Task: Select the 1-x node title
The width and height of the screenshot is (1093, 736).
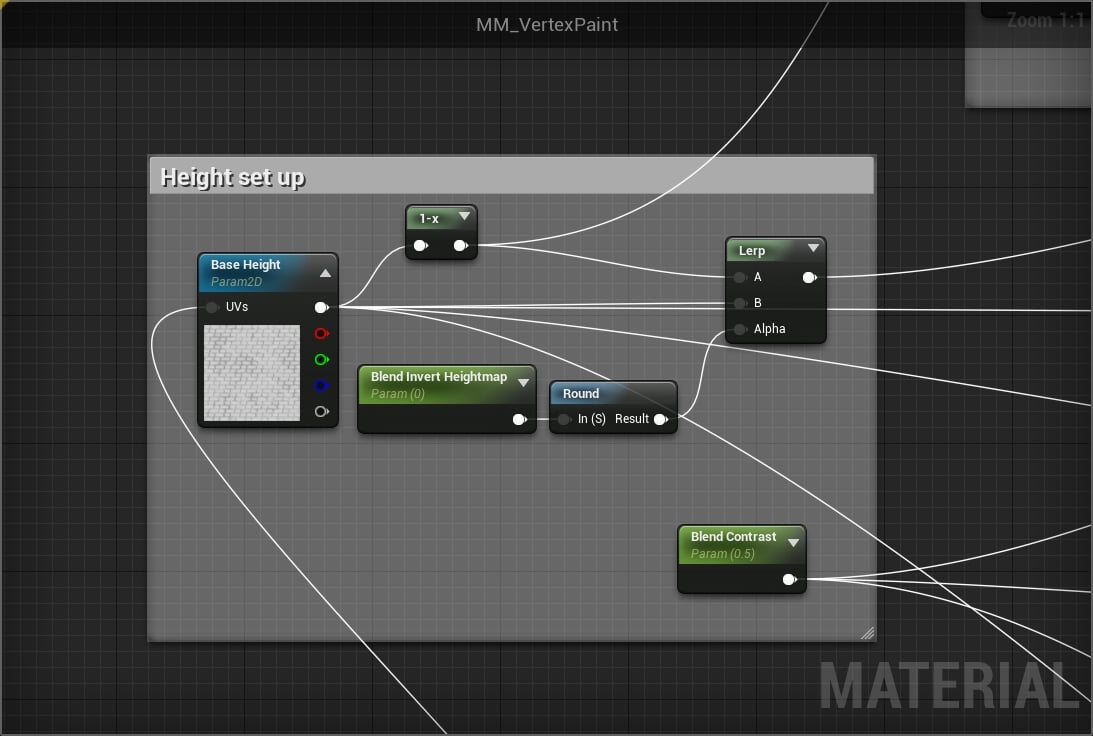Action: [x=429, y=219]
